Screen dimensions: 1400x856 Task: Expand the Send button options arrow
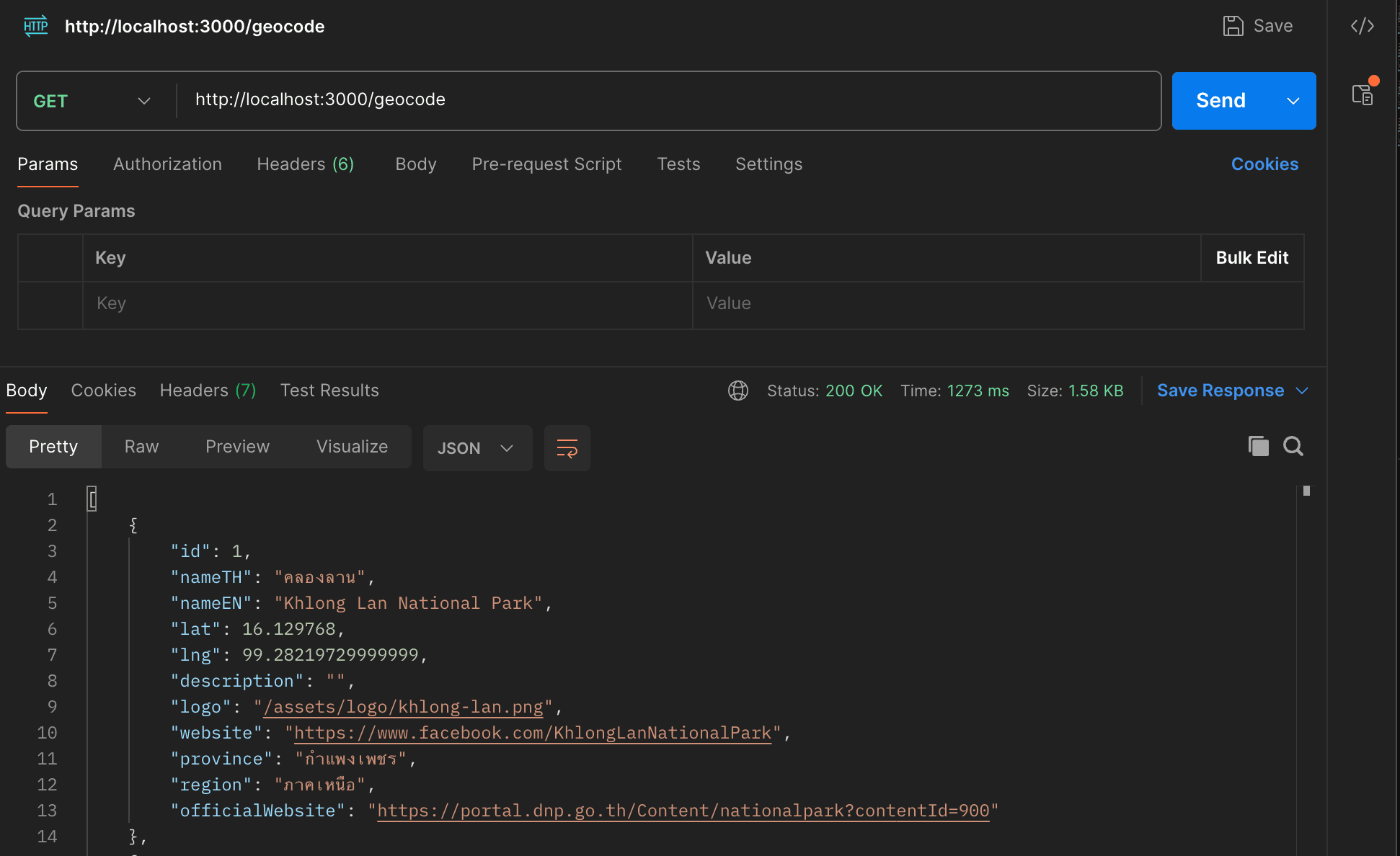[x=1293, y=101]
